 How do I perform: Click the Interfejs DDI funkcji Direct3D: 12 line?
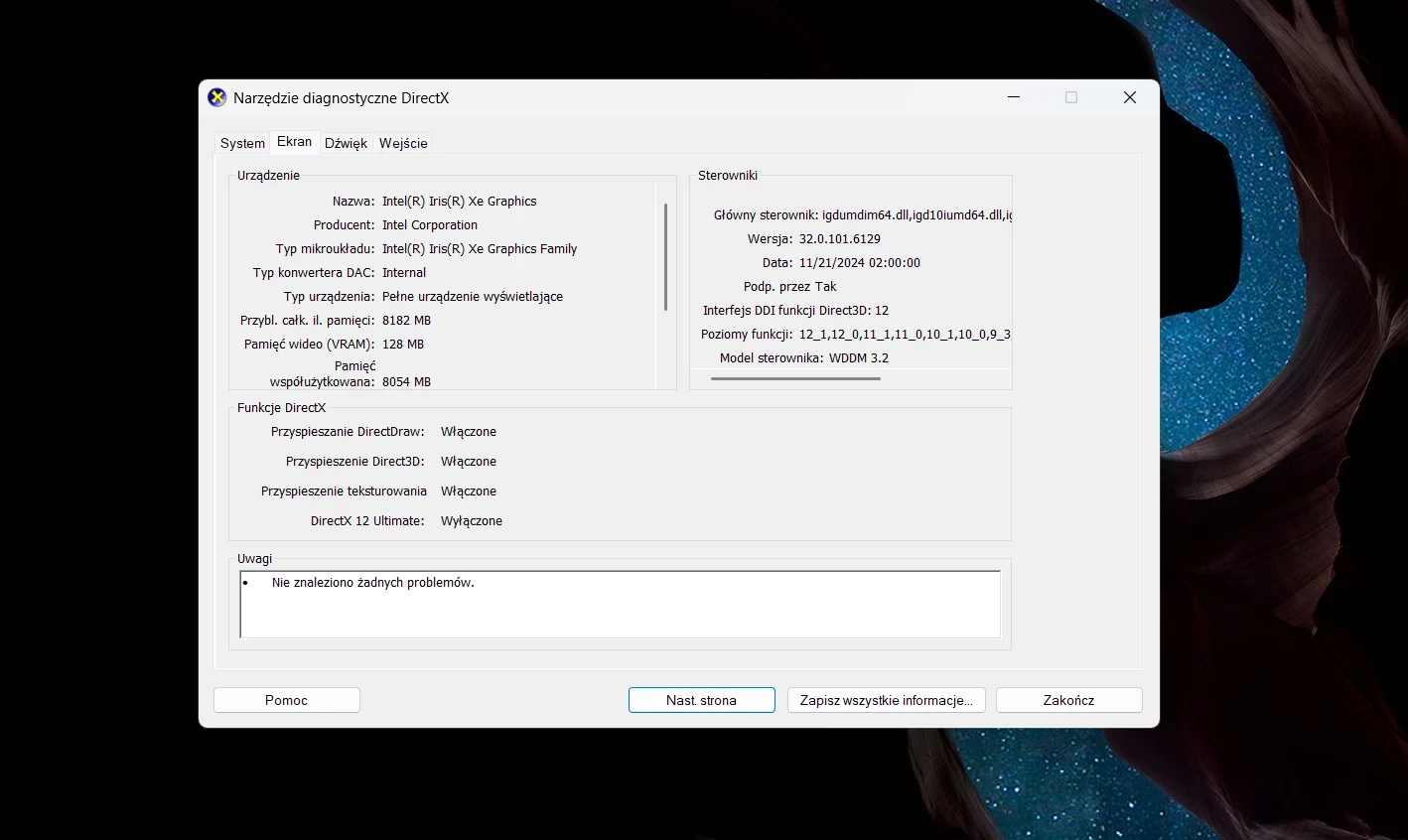pos(795,311)
